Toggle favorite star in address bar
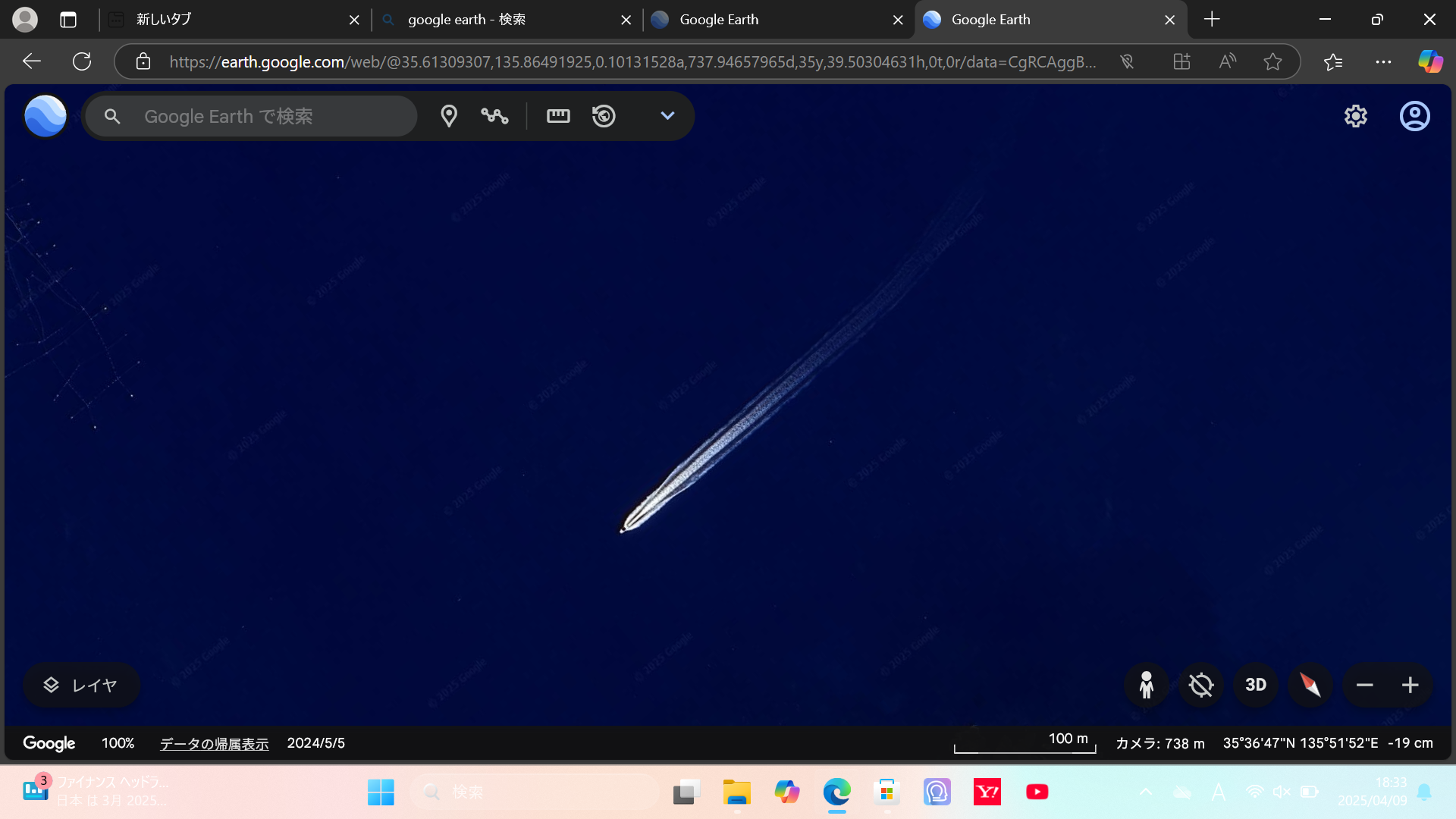The image size is (1456, 819). tap(1272, 61)
